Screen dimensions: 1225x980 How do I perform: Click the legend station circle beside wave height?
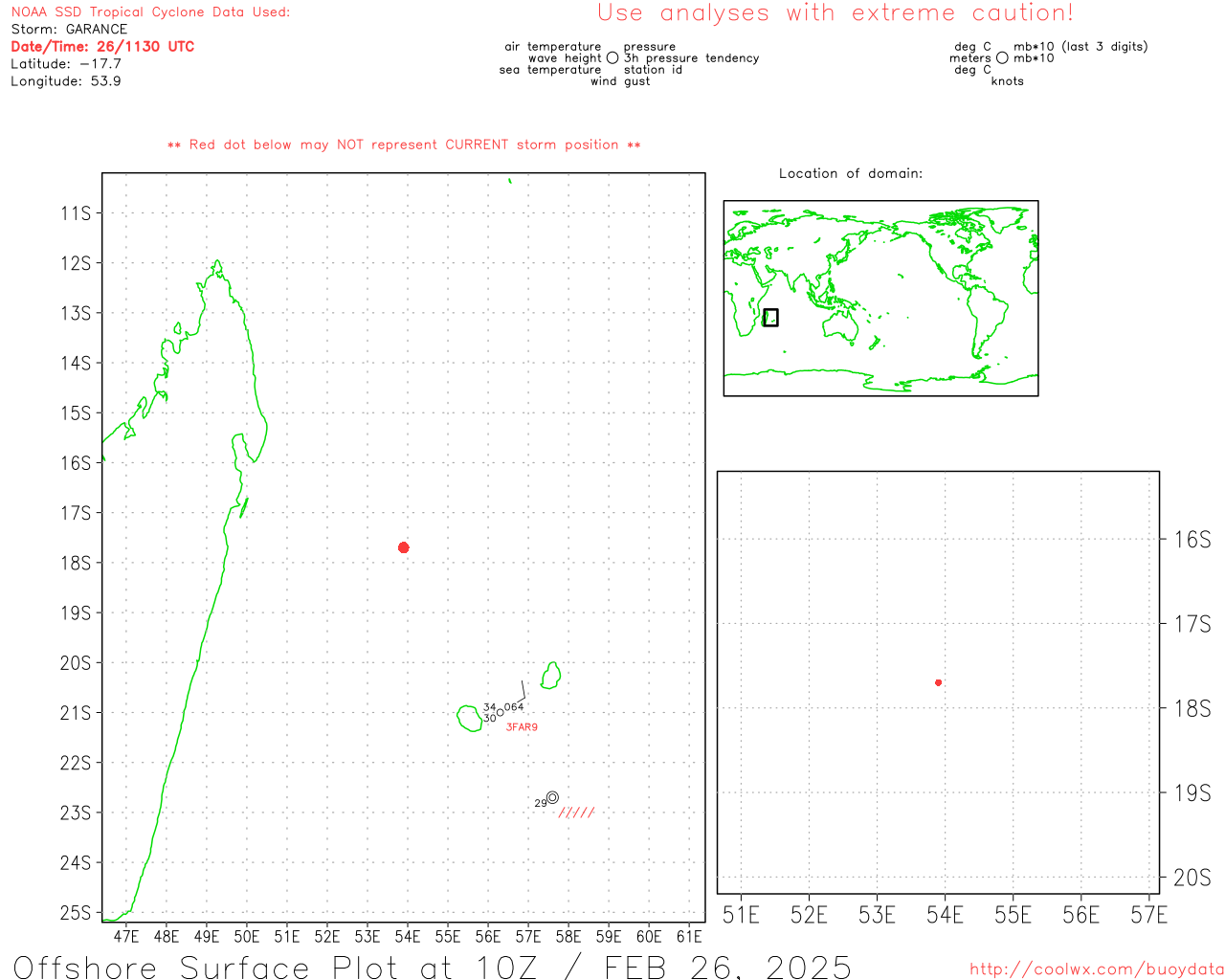(612, 58)
